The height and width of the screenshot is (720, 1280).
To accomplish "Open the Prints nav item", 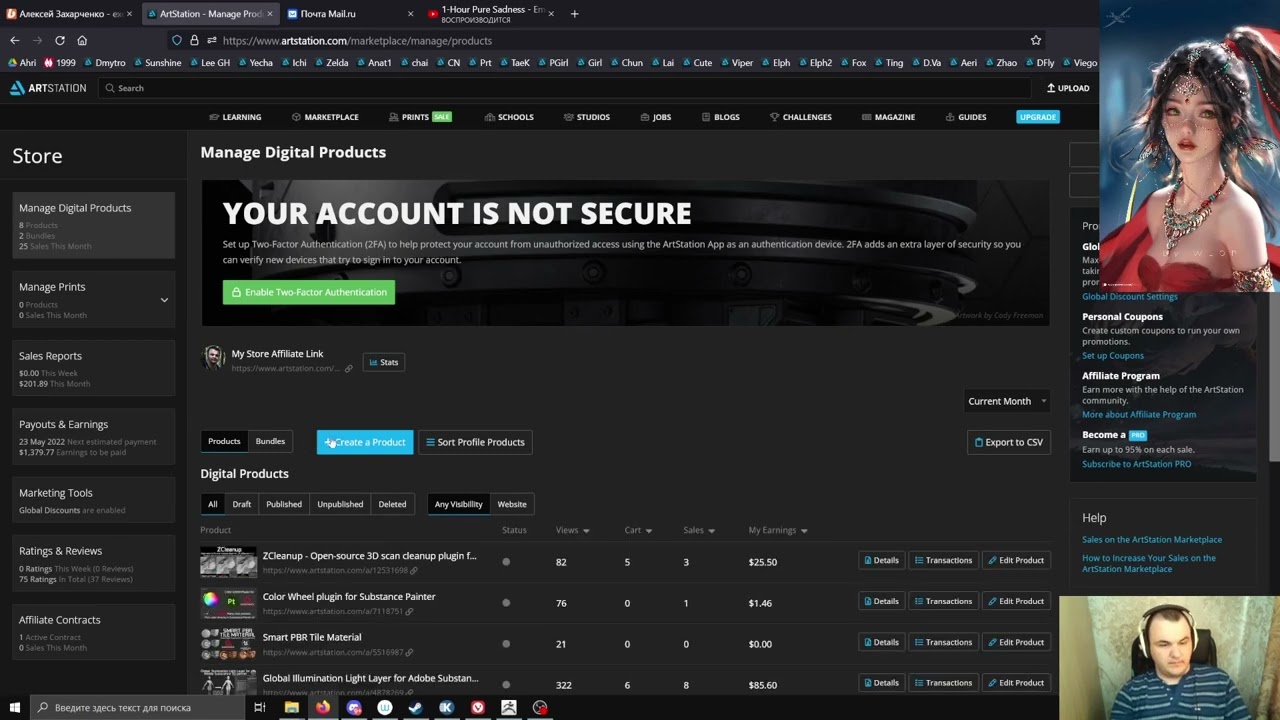I will tap(420, 117).
